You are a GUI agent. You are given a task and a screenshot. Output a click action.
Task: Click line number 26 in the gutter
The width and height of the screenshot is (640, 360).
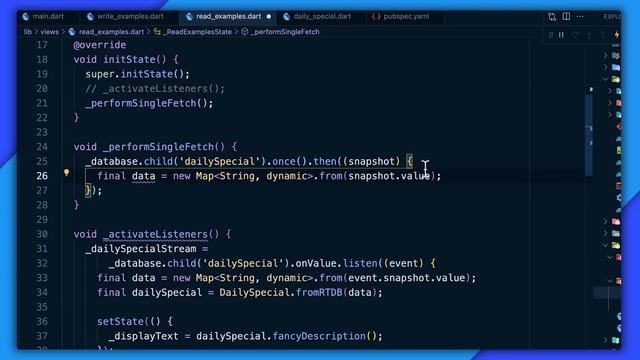point(42,176)
